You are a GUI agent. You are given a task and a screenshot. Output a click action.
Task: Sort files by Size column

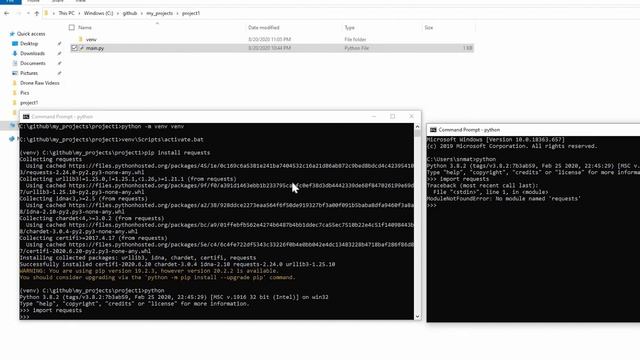coord(429,27)
